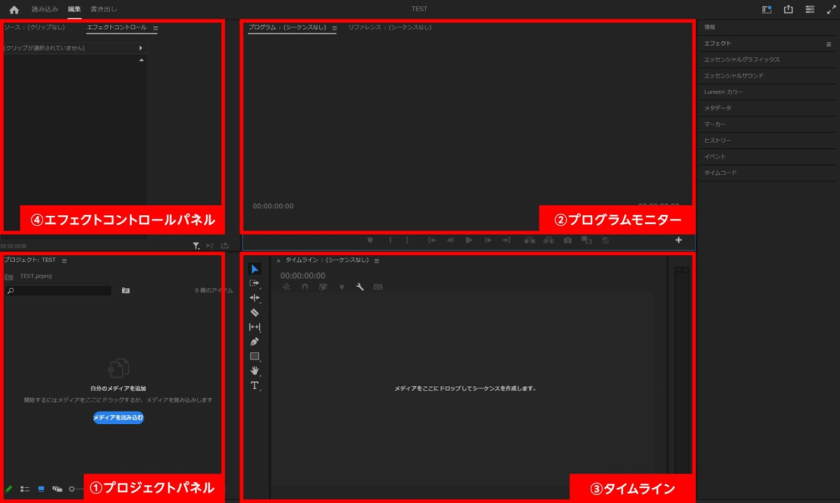Open the Timeline panel hamburger menu
This screenshot has height=503, width=840.
[x=376, y=260]
